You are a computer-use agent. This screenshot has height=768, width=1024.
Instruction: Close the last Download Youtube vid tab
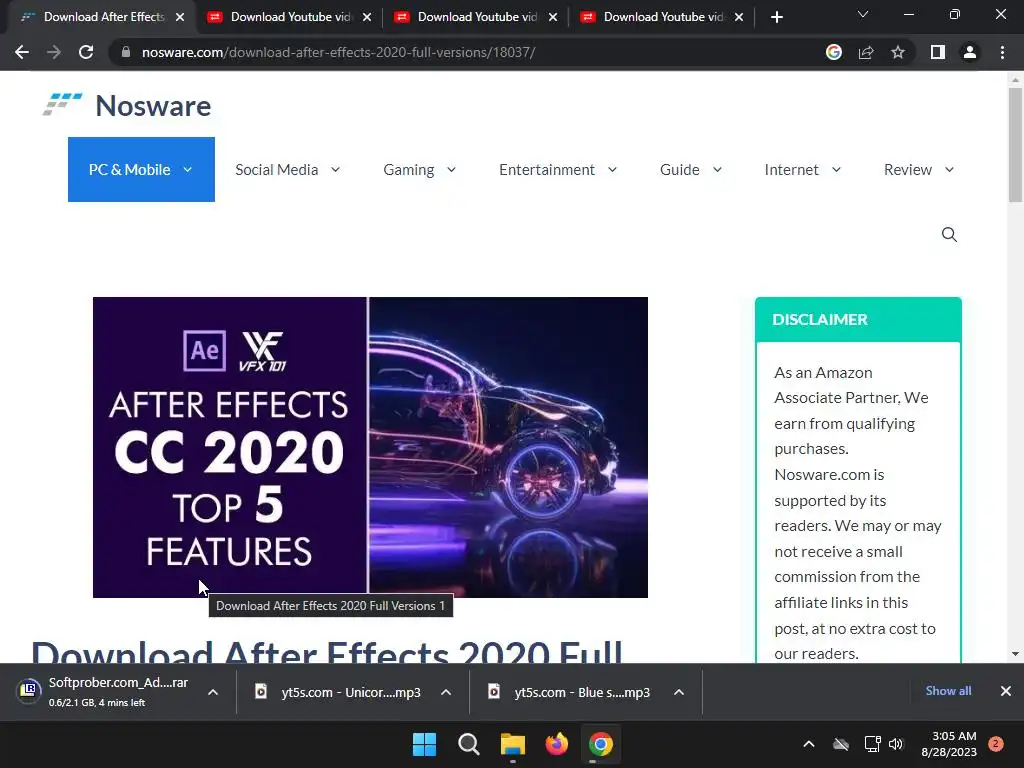point(739,17)
